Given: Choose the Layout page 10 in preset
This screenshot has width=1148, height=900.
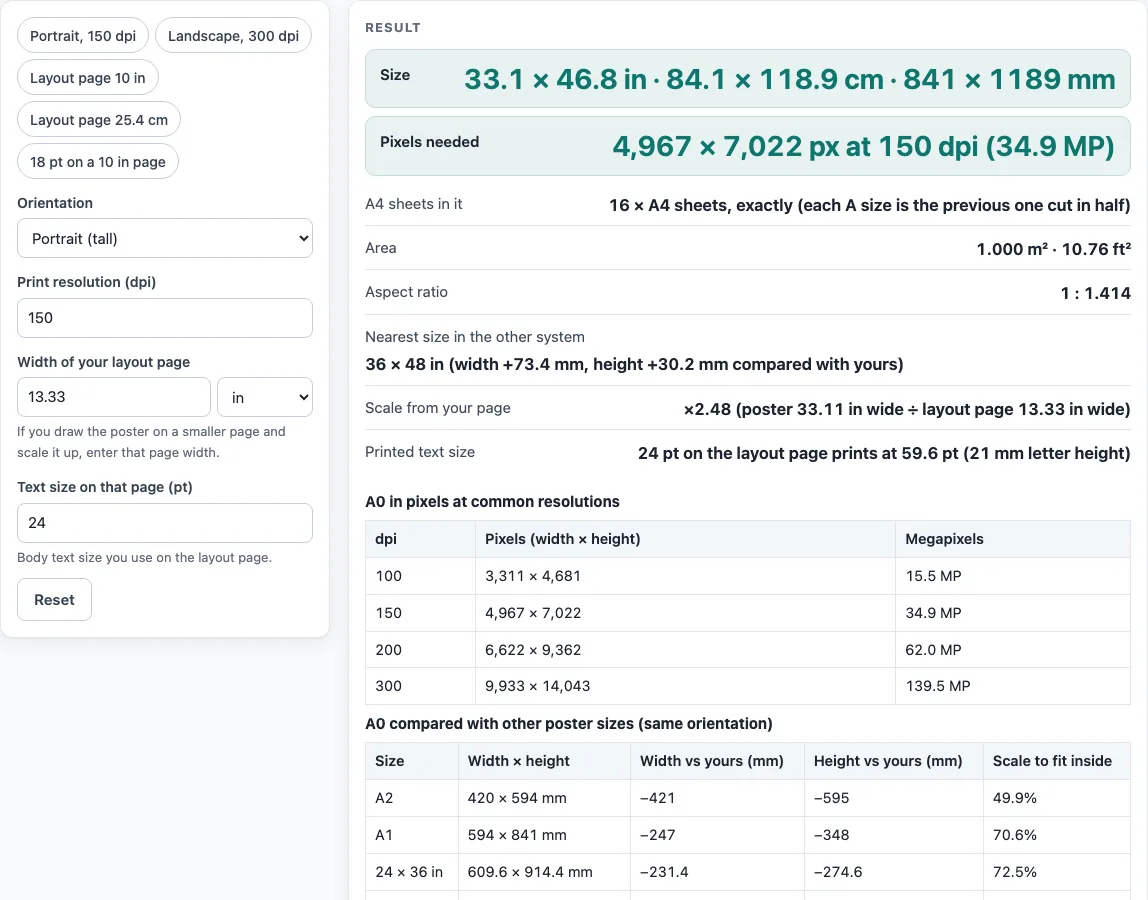Looking at the screenshot, I should click(x=88, y=78).
